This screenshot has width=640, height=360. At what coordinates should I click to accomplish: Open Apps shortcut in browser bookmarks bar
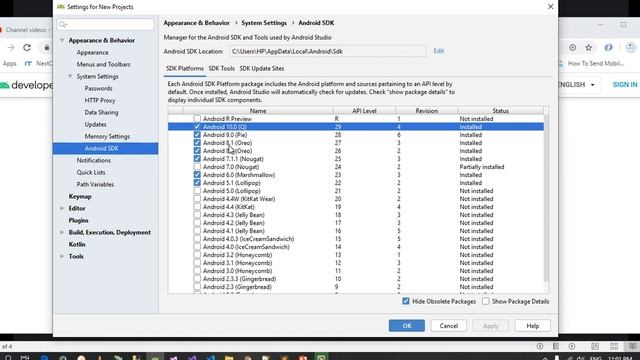pyautogui.click(x=9, y=63)
